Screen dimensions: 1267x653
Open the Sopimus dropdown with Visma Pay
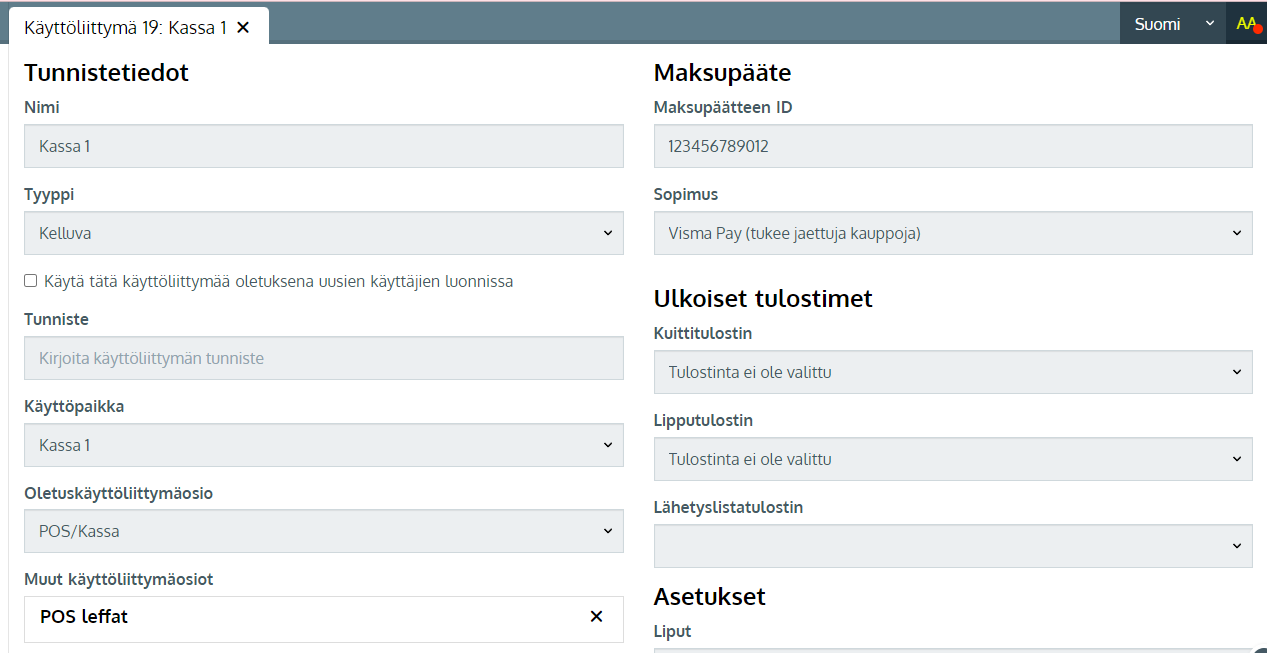(953, 233)
